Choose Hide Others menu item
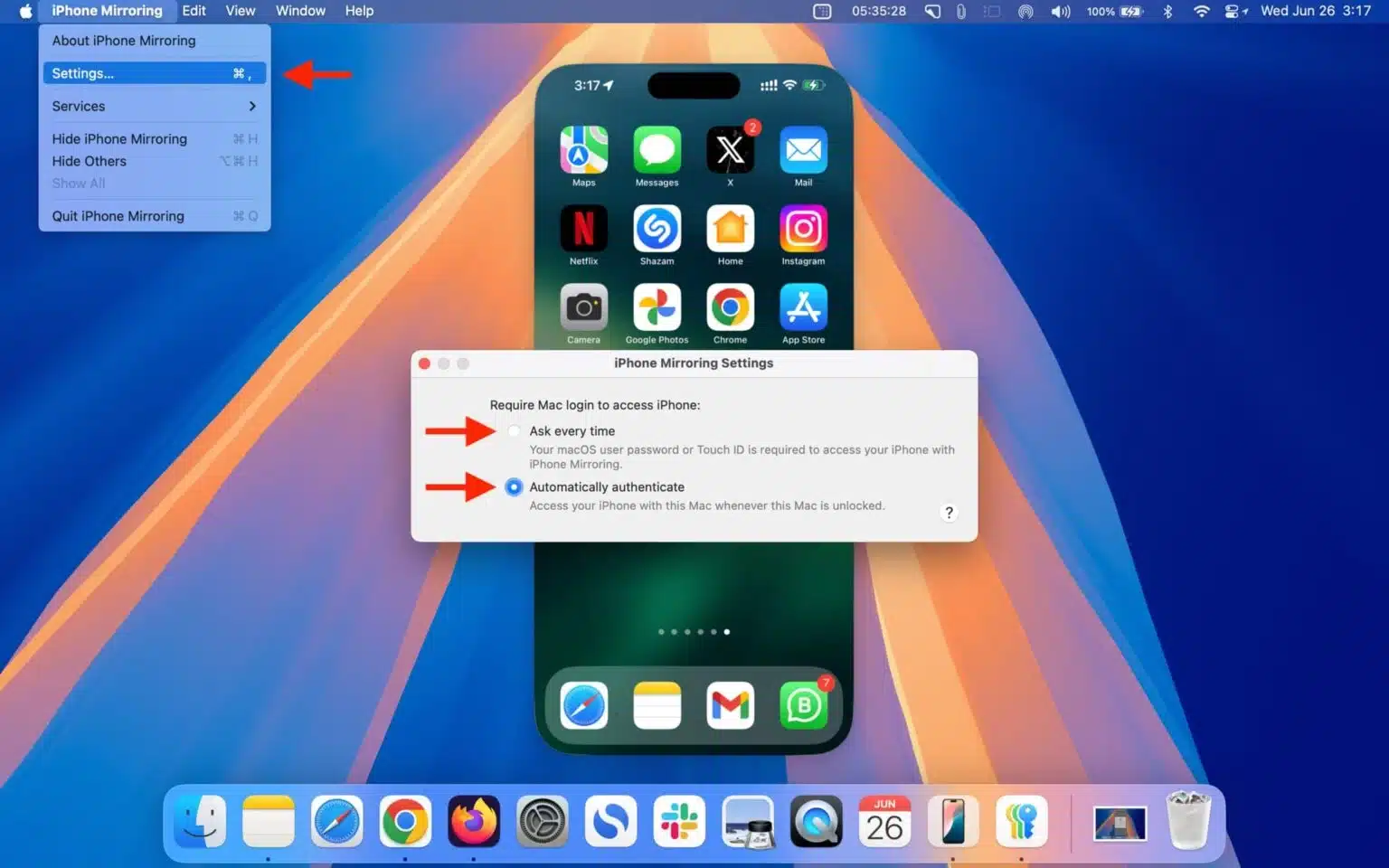 (x=155, y=161)
